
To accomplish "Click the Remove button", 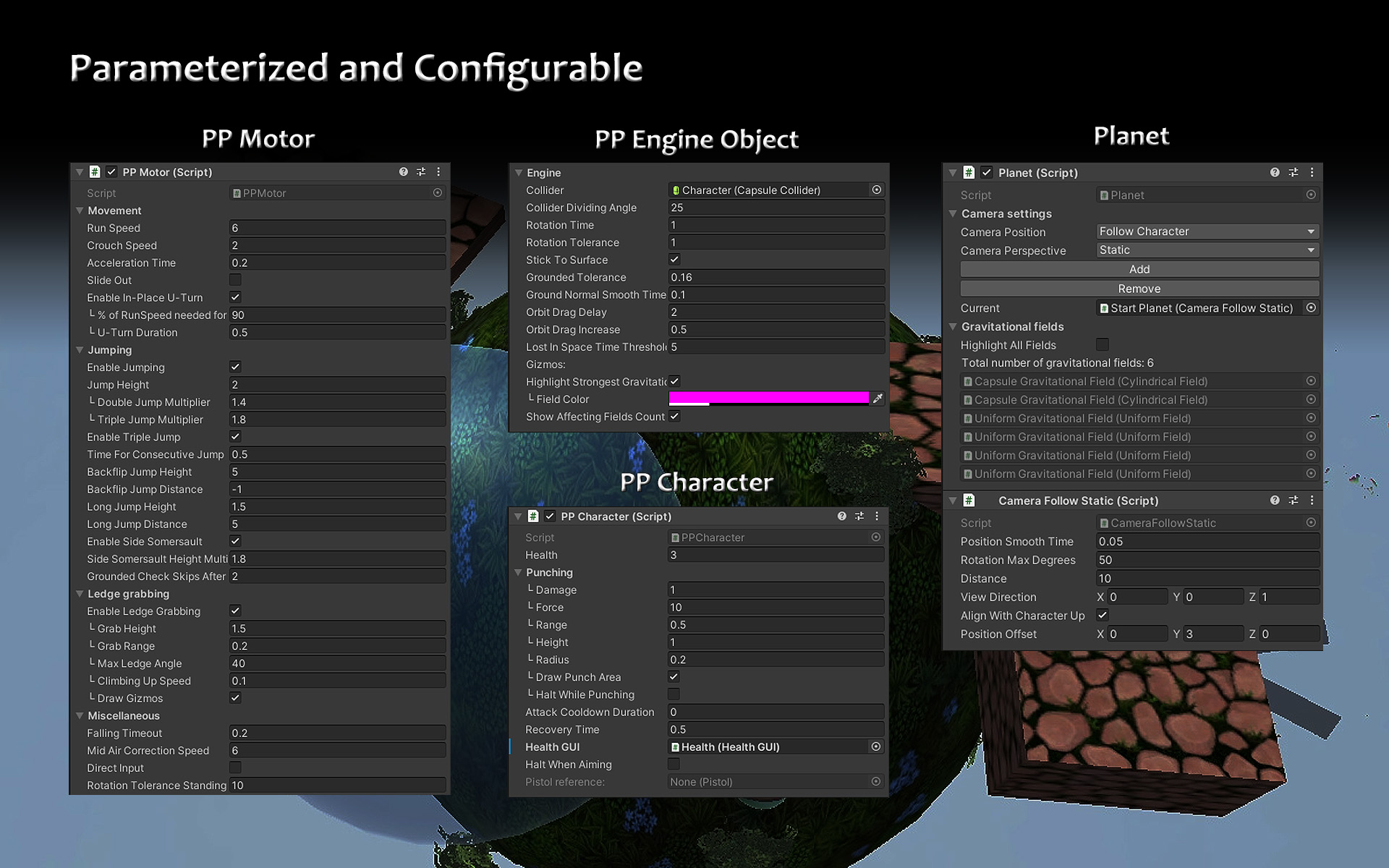I will 1139,289.
